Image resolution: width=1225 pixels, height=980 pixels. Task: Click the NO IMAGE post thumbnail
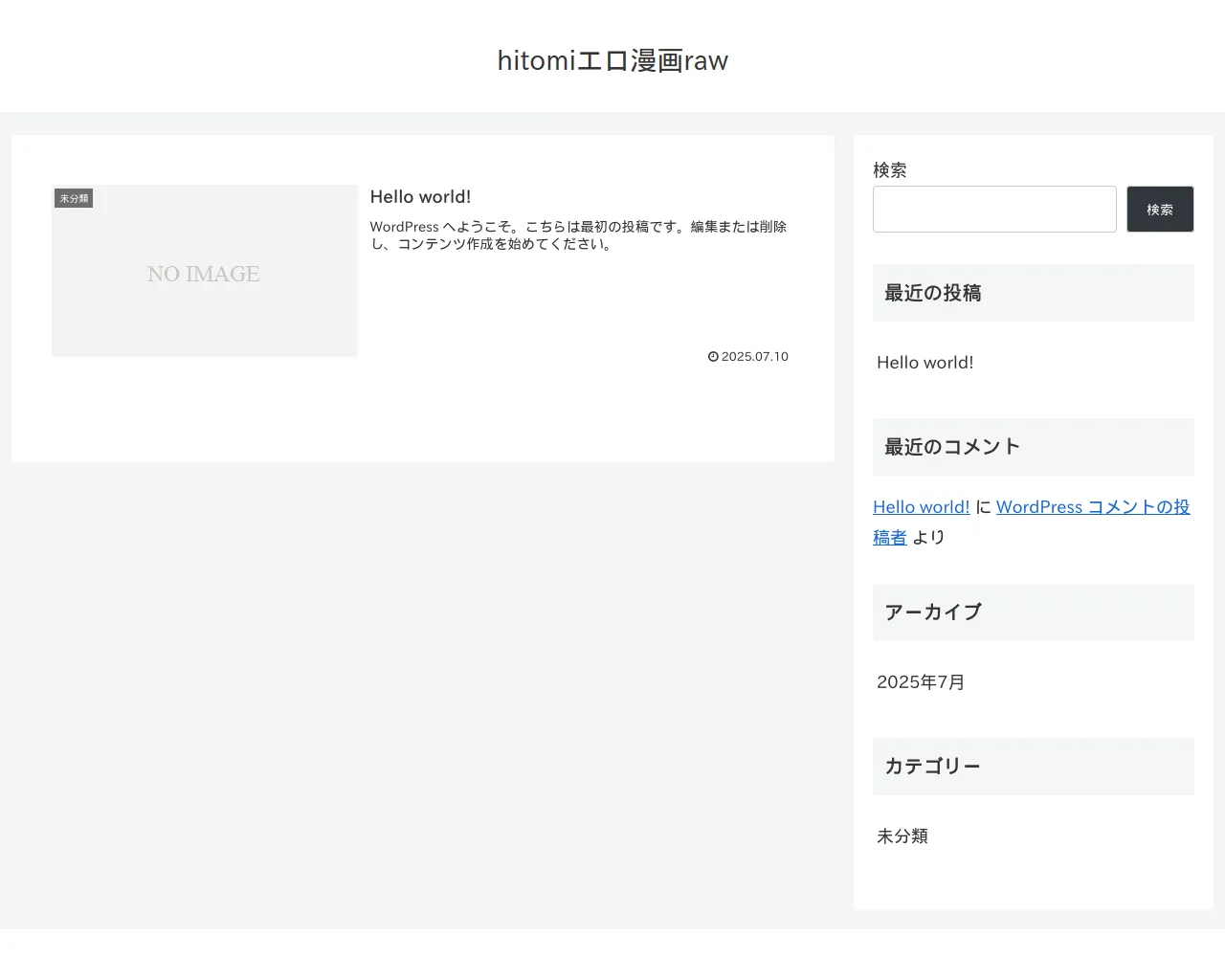[x=205, y=272]
